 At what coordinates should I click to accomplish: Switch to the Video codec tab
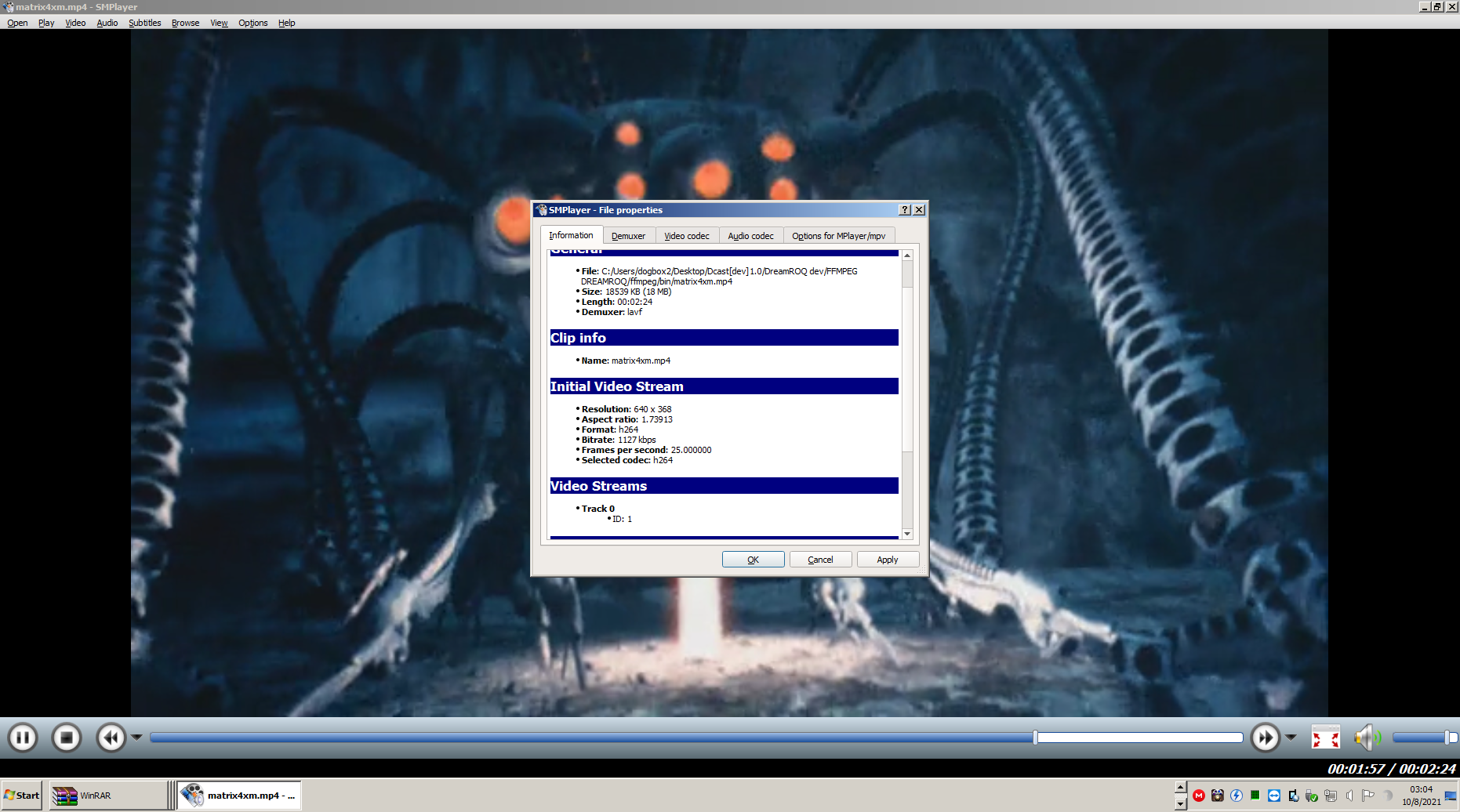687,236
